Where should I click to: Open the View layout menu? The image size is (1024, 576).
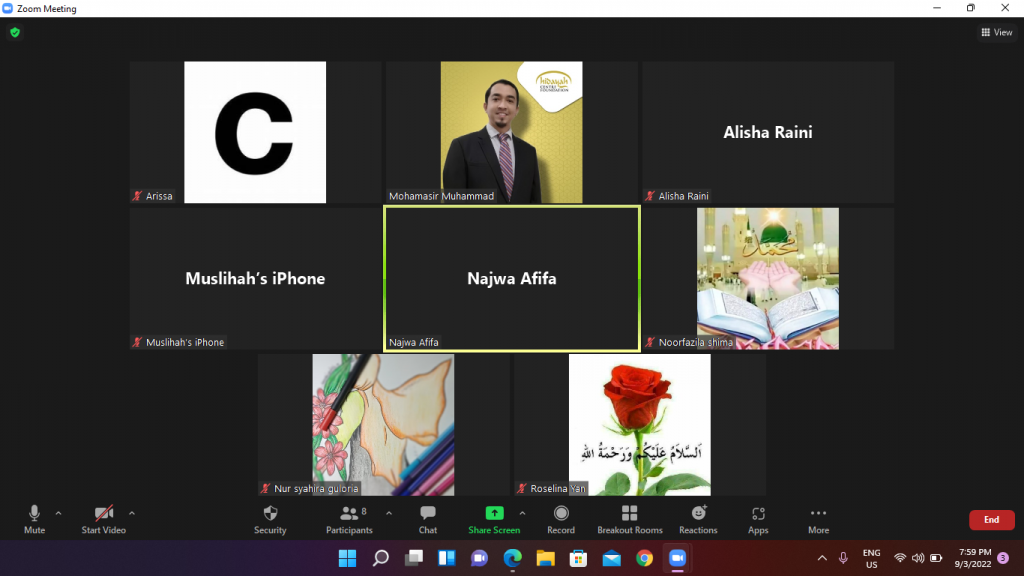[x=996, y=32]
